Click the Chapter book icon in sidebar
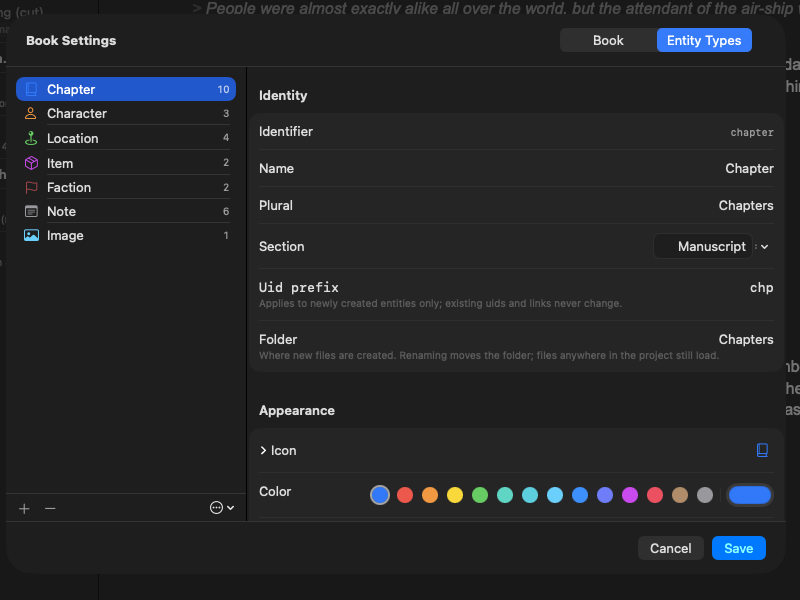Image resolution: width=800 pixels, height=600 pixels. click(31, 89)
